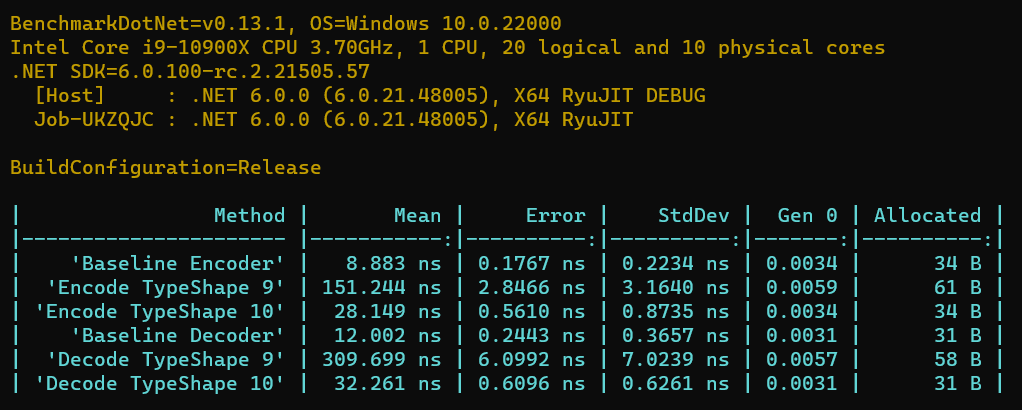Select the 'Decode TypeShape 9' method cell

(x=166, y=359)
